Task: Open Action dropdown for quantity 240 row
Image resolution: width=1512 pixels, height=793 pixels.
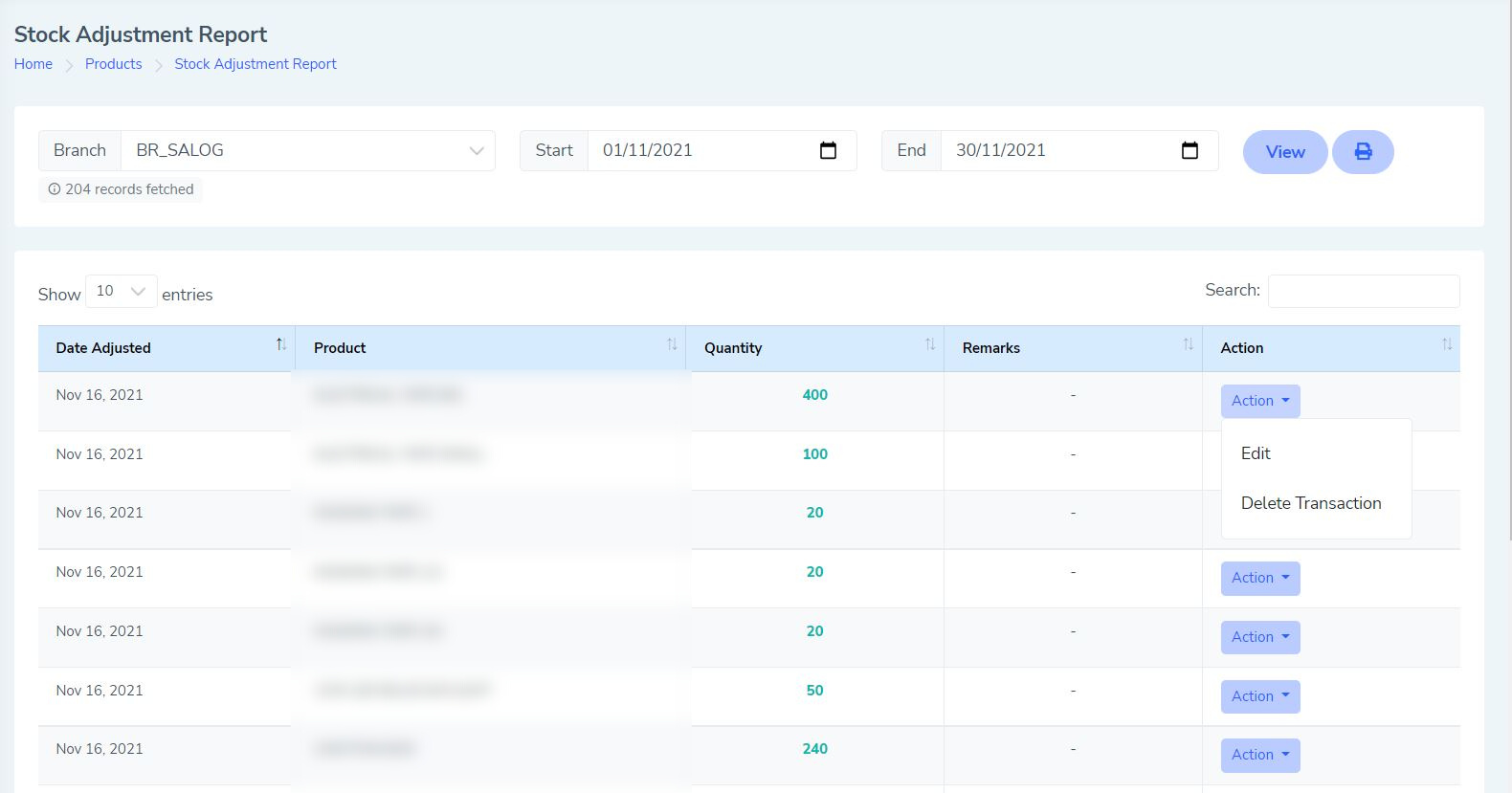Action: 1260,755
